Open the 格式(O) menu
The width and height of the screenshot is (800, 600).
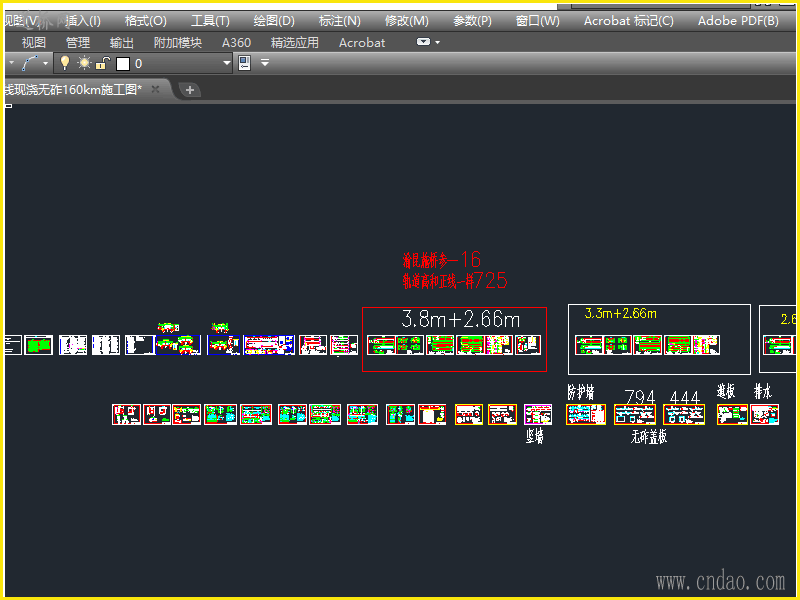146,21
